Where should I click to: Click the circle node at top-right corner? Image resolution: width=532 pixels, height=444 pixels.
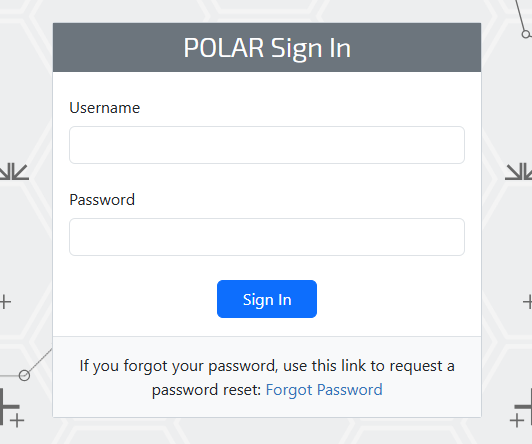[x=526, y=34]
